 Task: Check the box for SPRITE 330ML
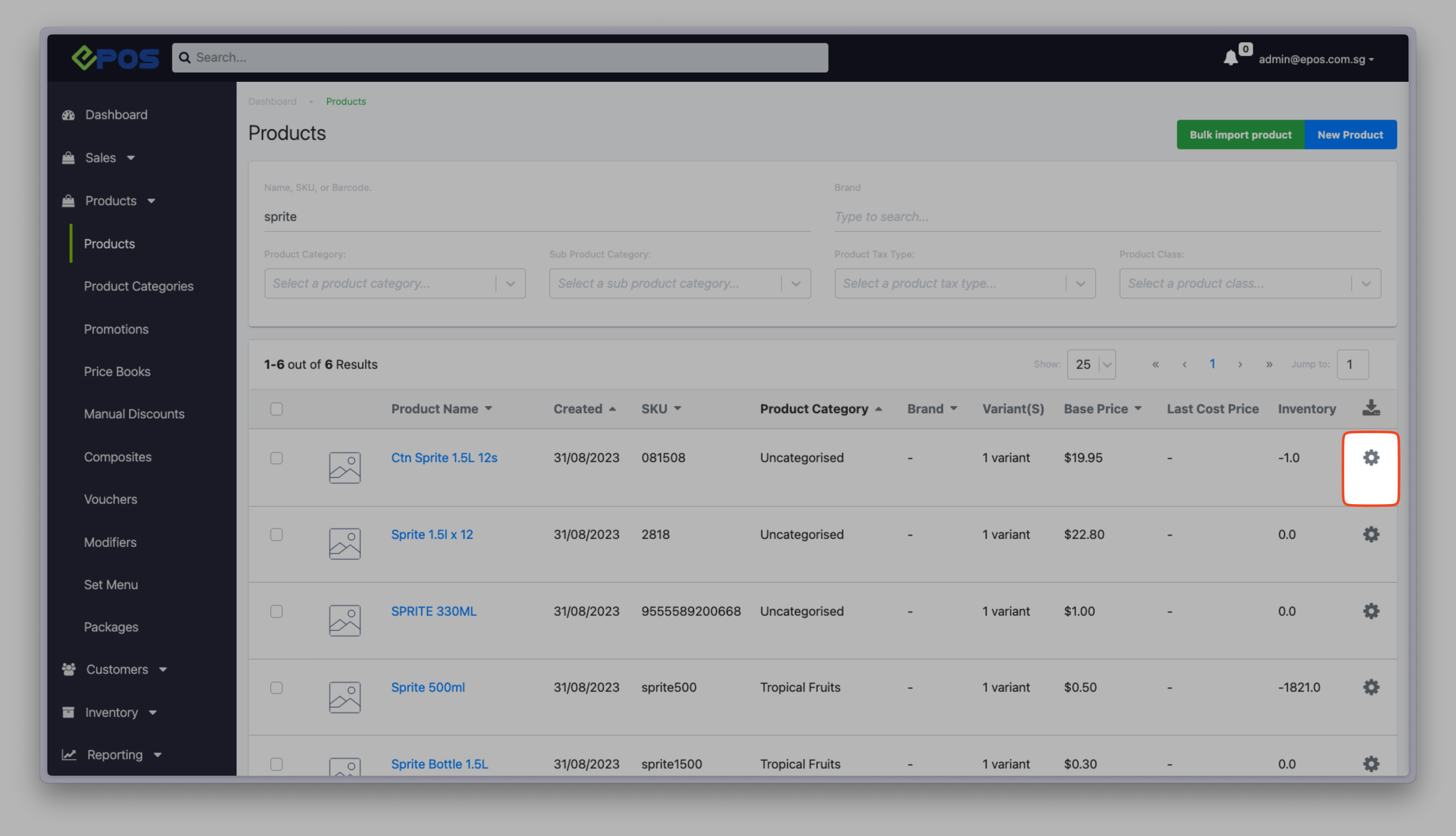tap(276, 611)
